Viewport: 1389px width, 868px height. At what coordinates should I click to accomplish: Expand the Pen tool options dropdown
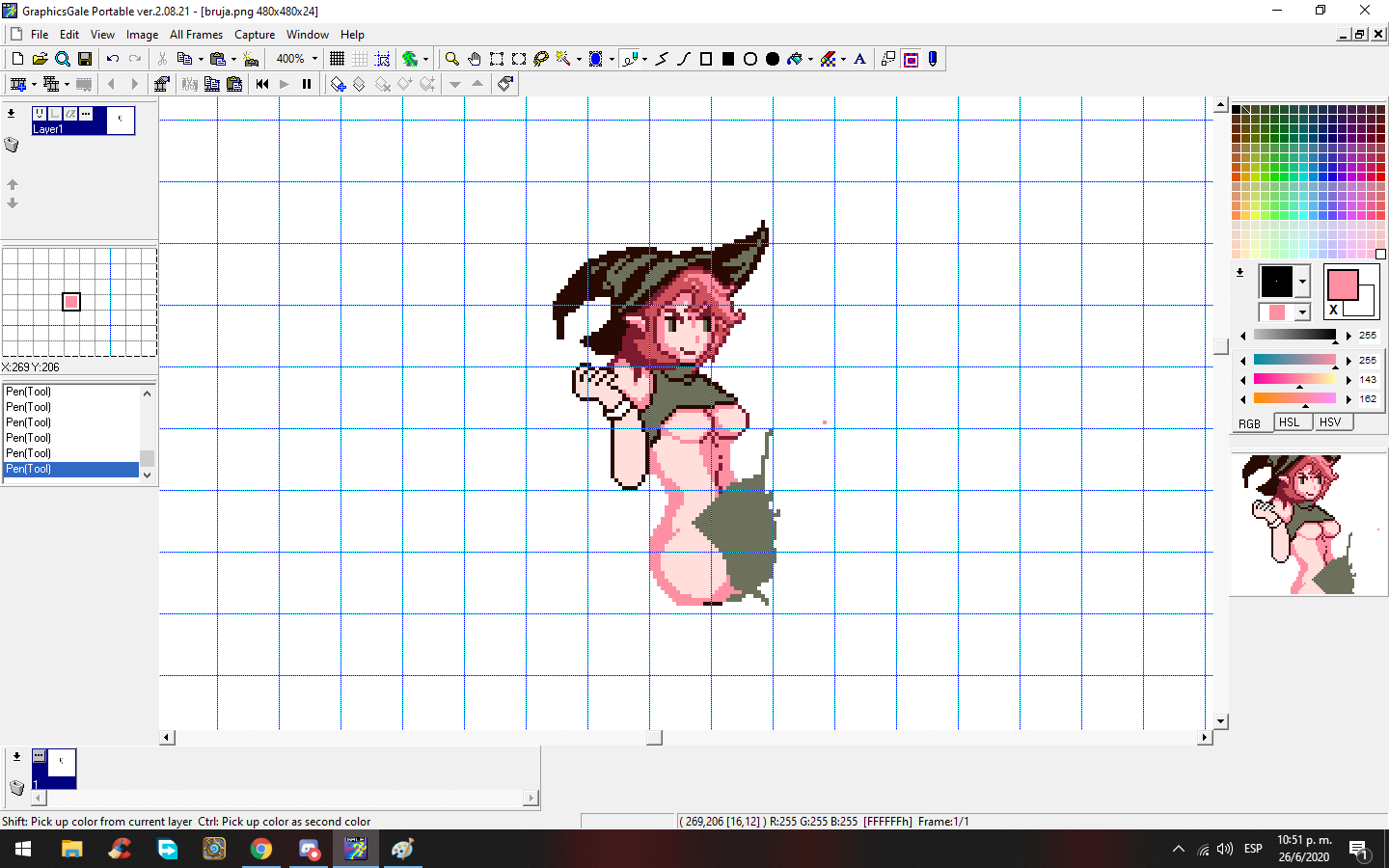644,59
